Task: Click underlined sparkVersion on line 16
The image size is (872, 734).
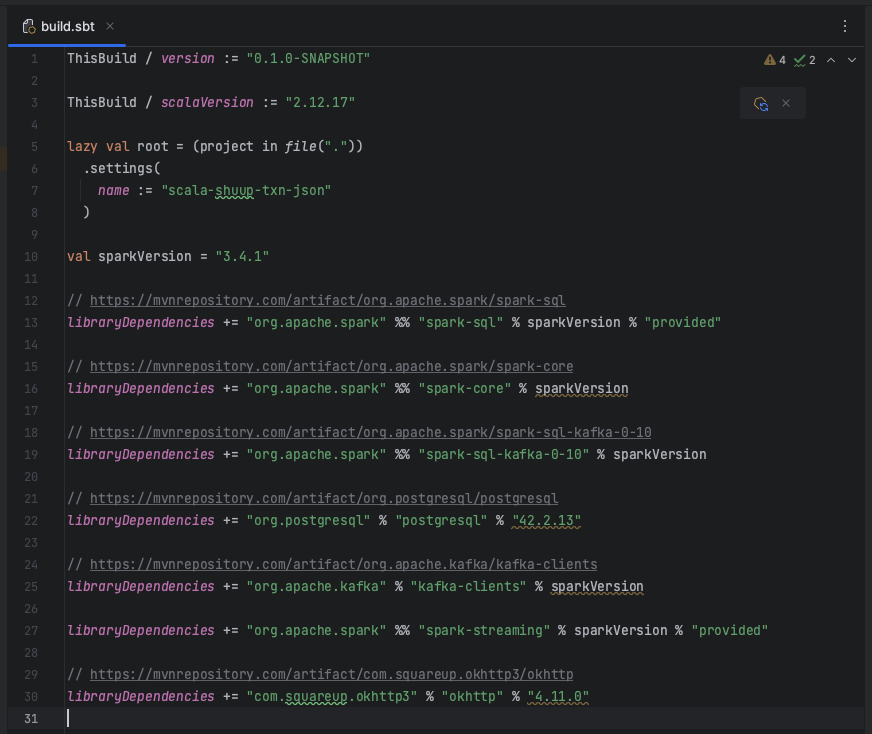Action: click(x=582, y=388)
